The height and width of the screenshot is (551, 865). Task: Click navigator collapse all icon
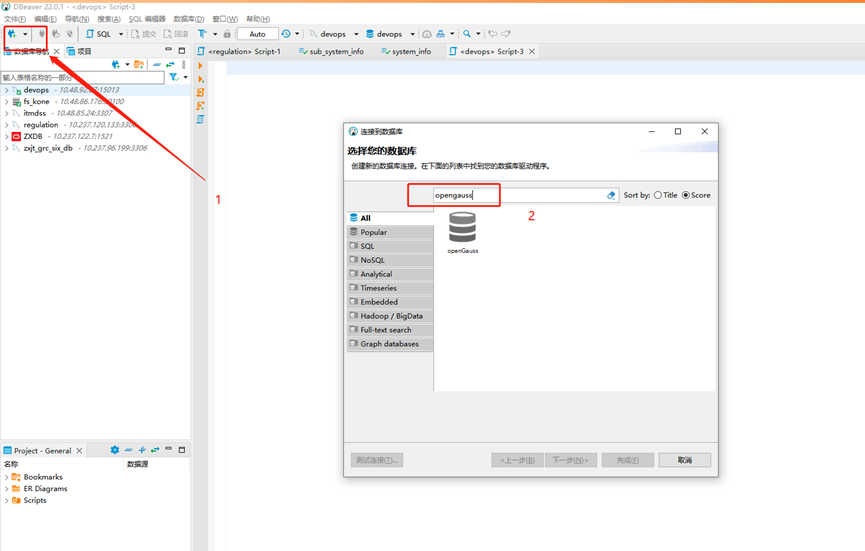point(157,65)
